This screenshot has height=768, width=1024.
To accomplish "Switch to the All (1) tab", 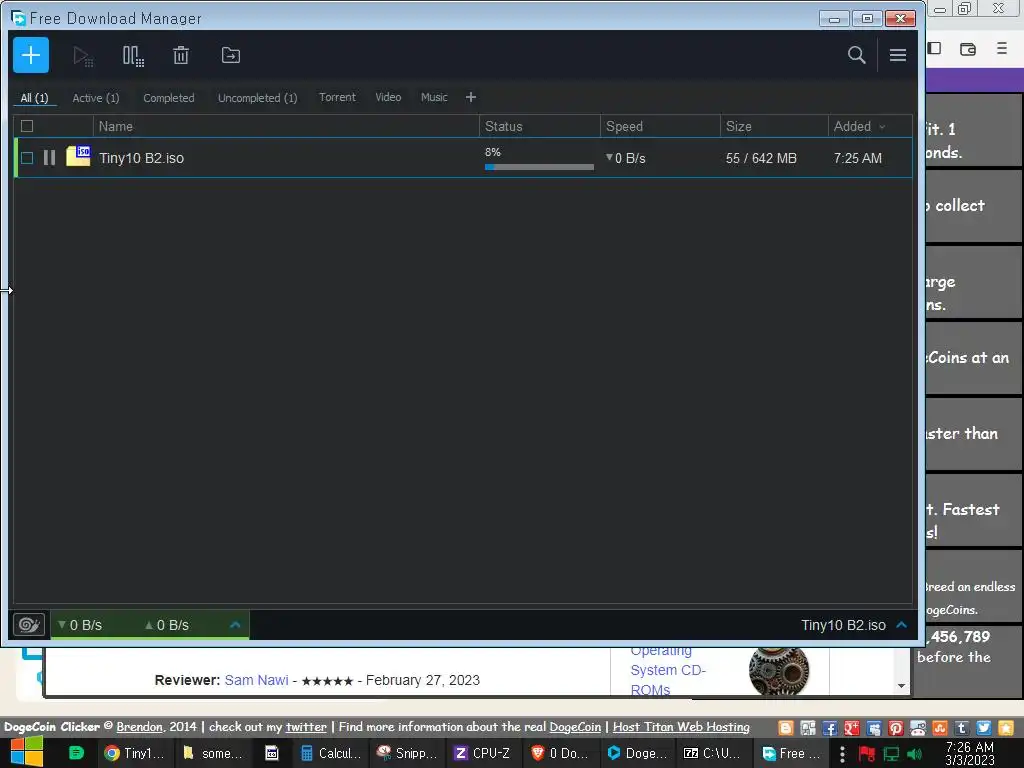I will tap(35, 98).
